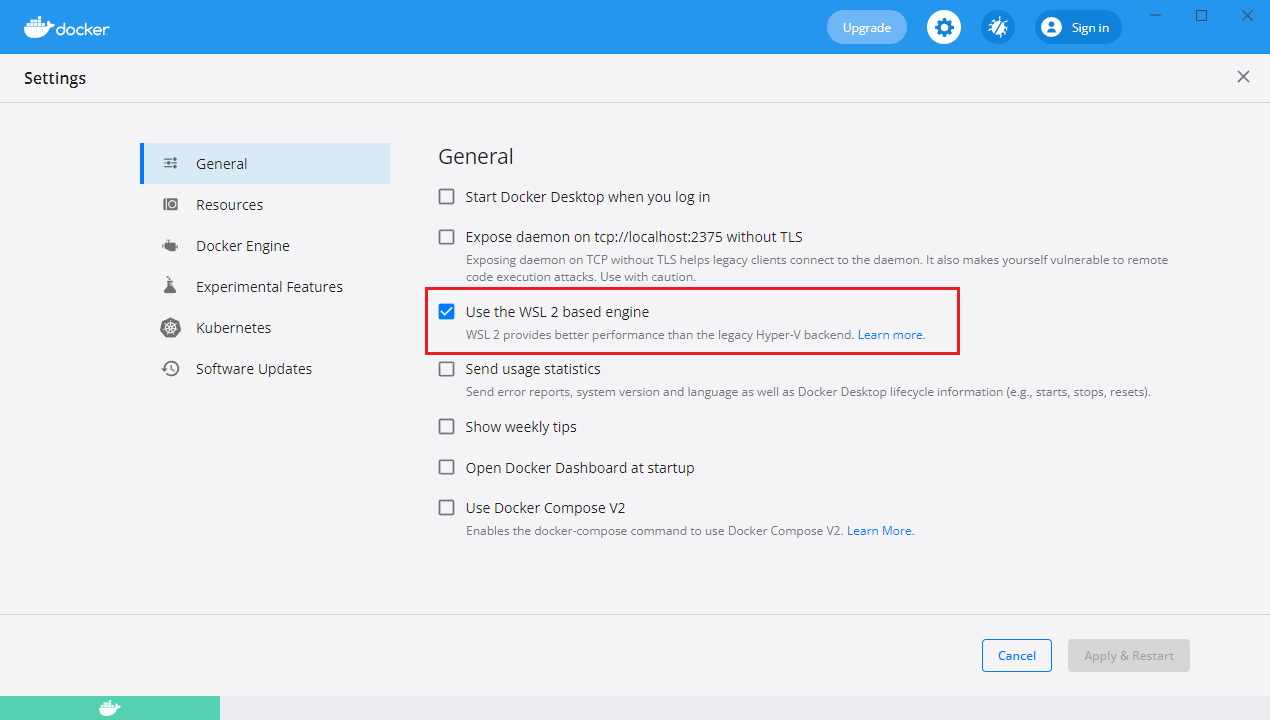The image size is (1270, 720).
Task: Click the Software Updates clock icon
Action: click(x=171, y=369)
